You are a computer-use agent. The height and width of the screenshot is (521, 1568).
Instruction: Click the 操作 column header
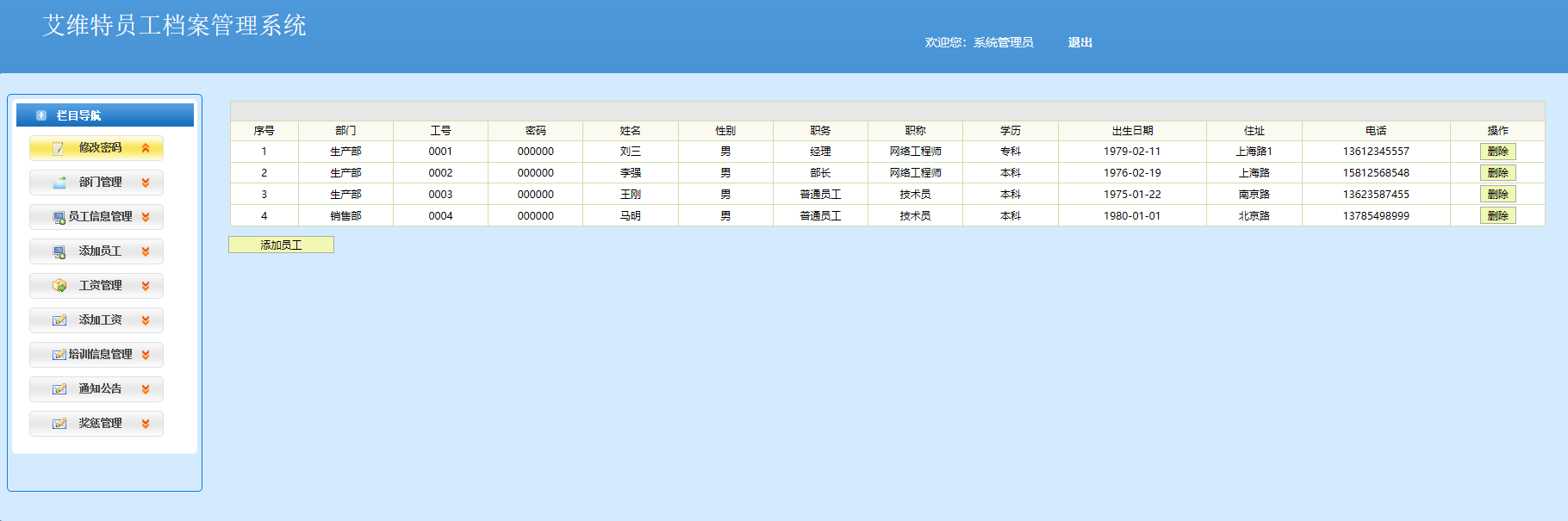click(x=1497, y=131)
